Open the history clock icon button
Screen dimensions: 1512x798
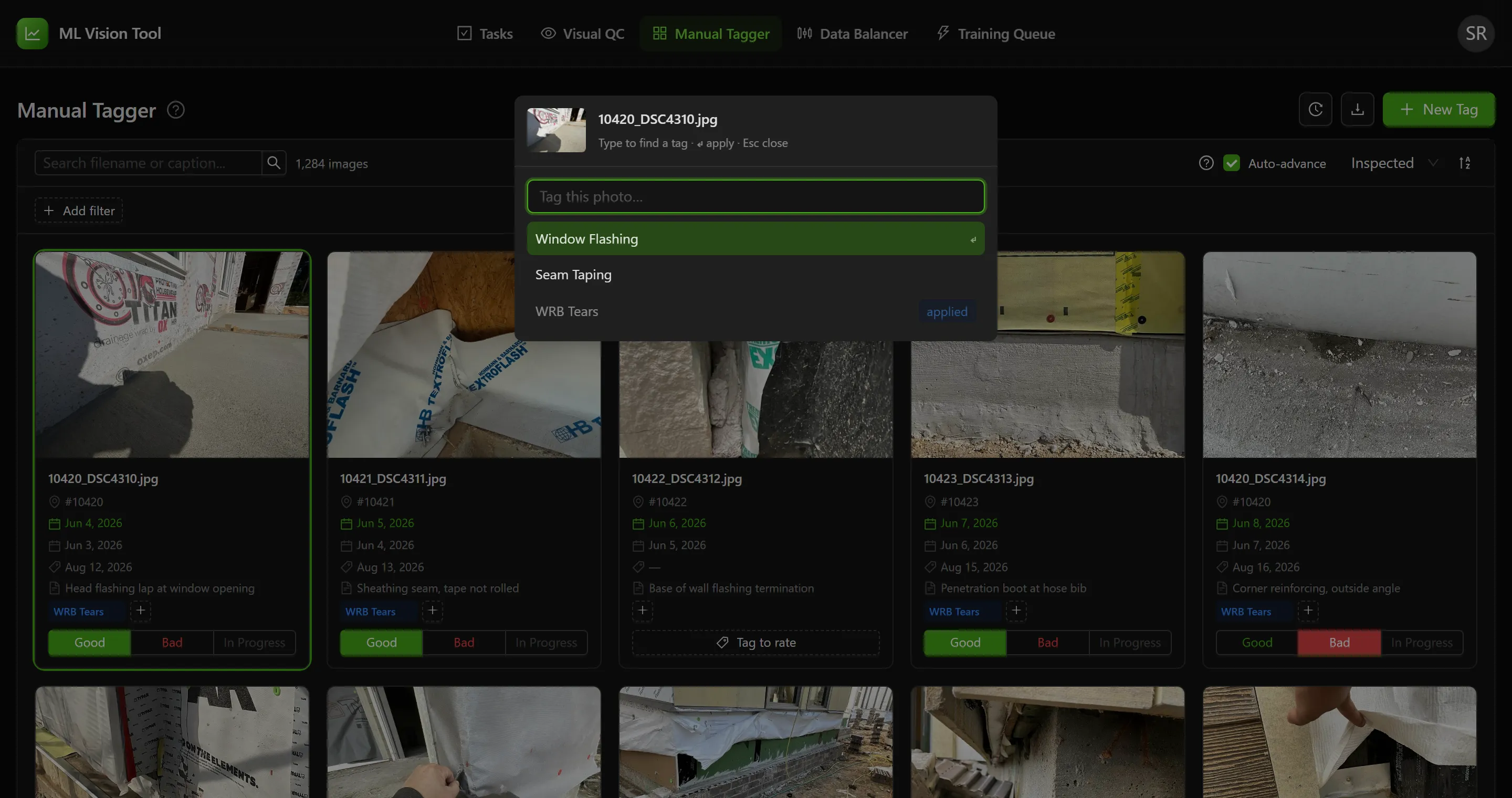coord(1315,109)
